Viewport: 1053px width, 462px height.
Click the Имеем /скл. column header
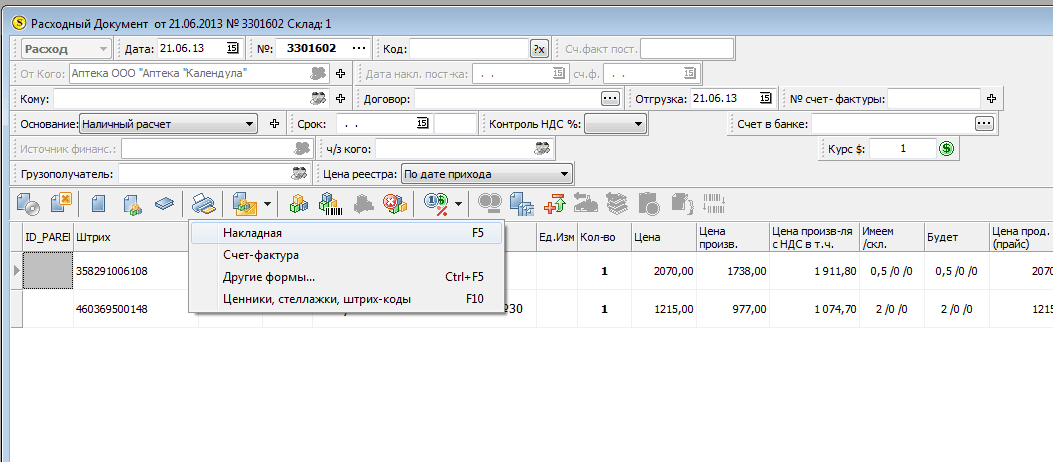(x=891, y=236)
